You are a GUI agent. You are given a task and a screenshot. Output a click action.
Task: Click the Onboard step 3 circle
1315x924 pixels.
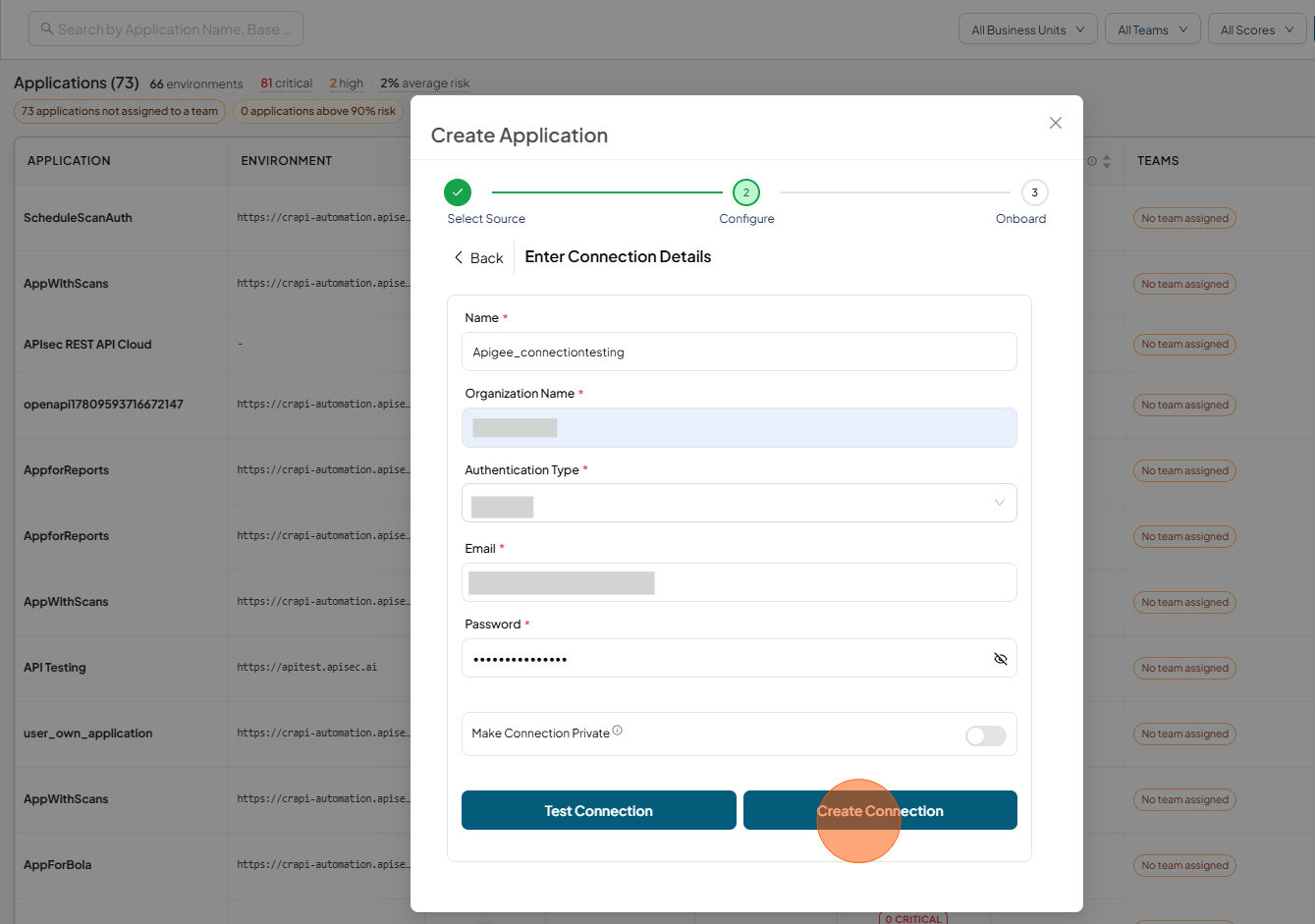pyautogui.click(x=1034, y=192)
